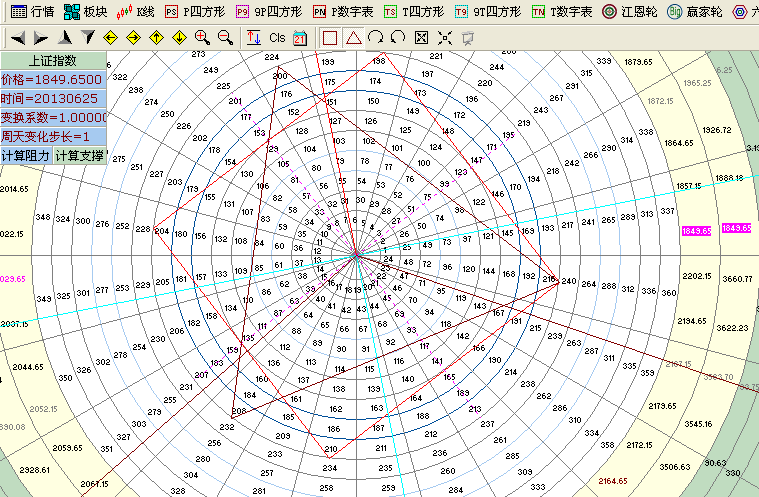Click the black left triangle arrow
The width and height of the screenshot is (759, 497).
pyautogui.click(x=19, y=38)
